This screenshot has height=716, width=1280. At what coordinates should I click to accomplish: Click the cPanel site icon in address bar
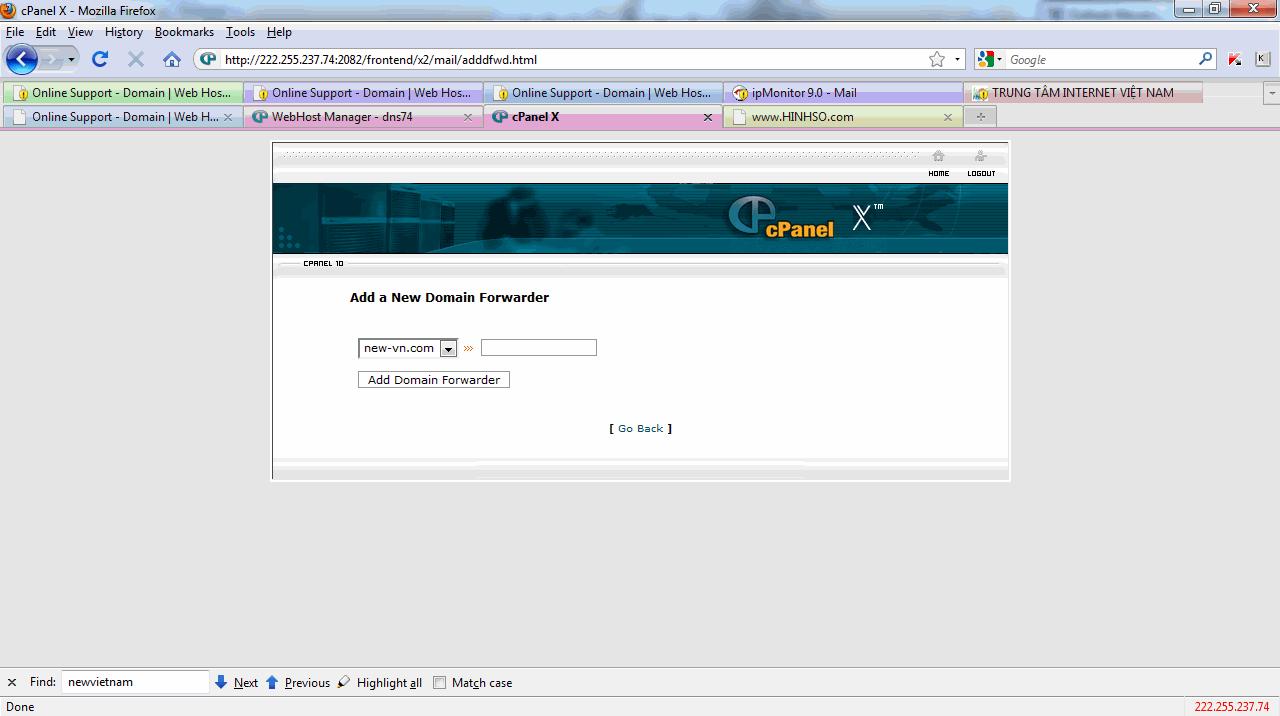click(208, 59)
